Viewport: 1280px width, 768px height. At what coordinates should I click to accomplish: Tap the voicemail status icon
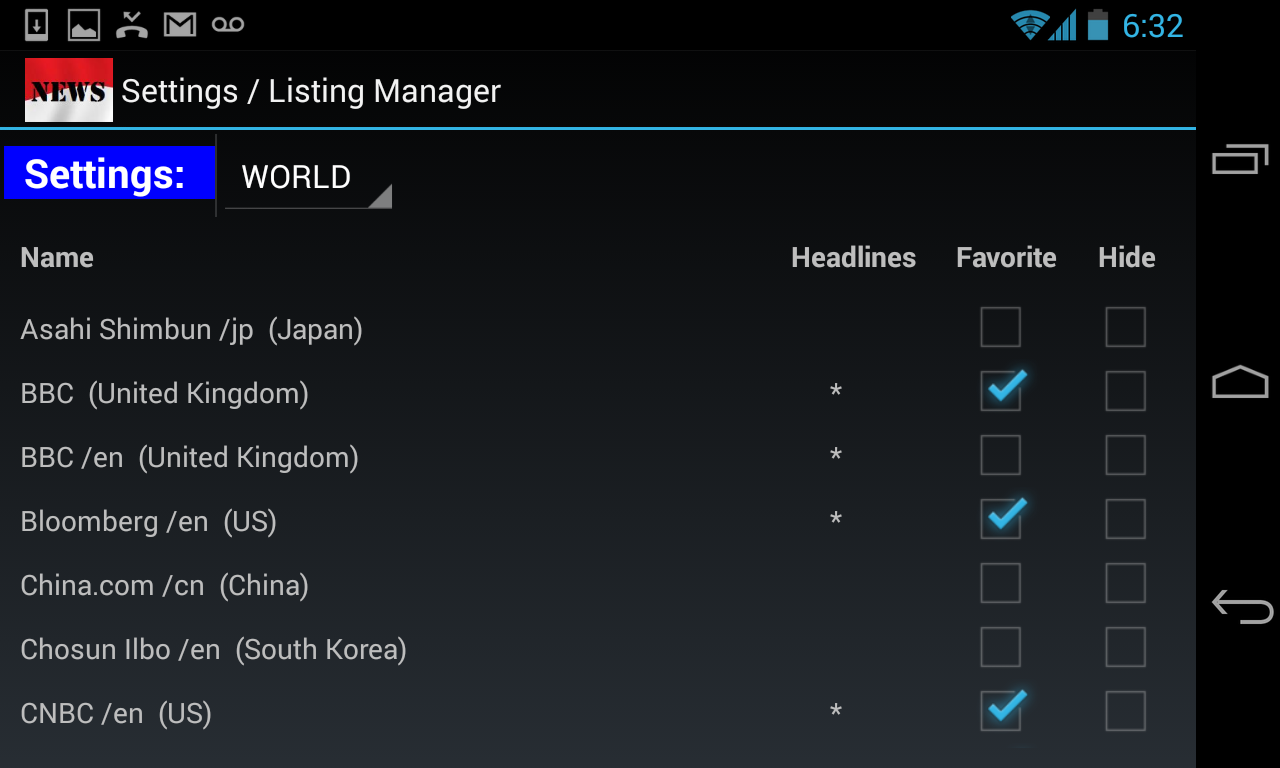click(228, 25)
